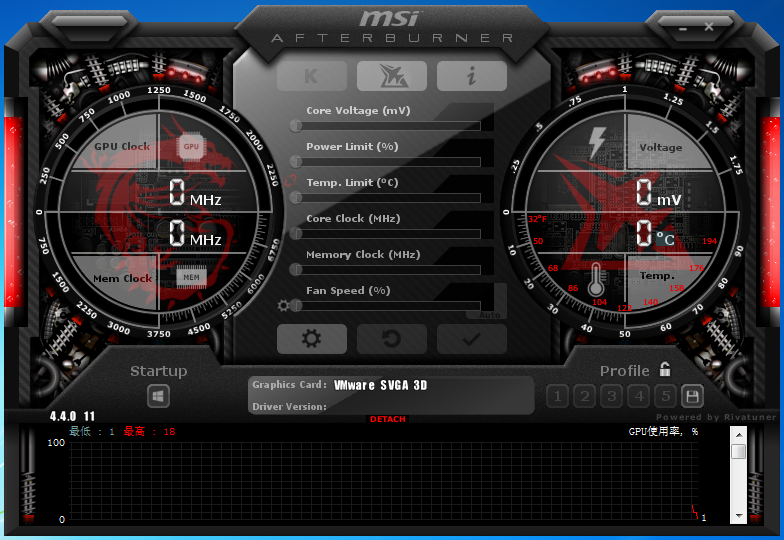Open the information panel button
784x540 pixels.
tap(471, 76)
